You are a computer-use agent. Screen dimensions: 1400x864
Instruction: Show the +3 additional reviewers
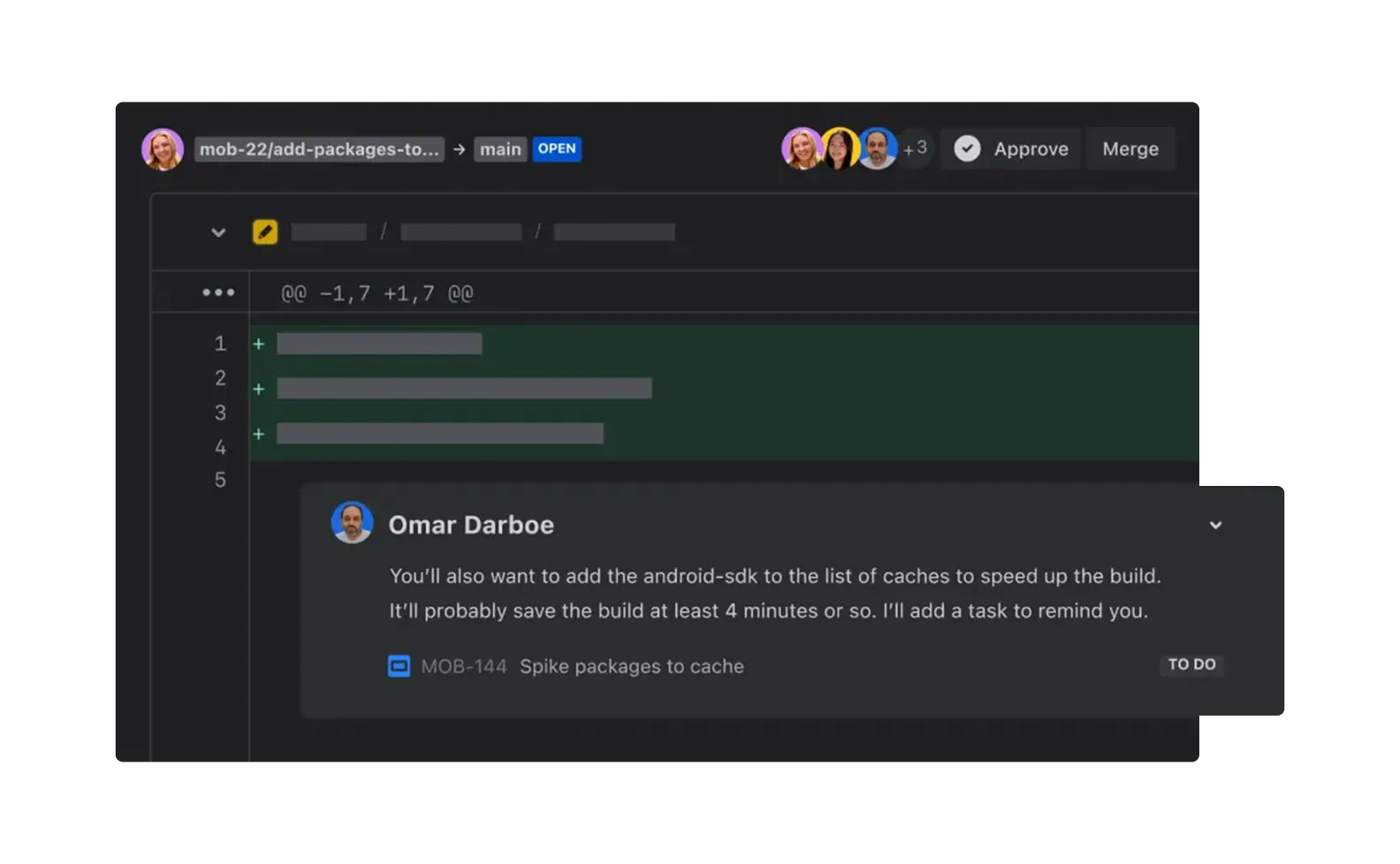(916, 148)
